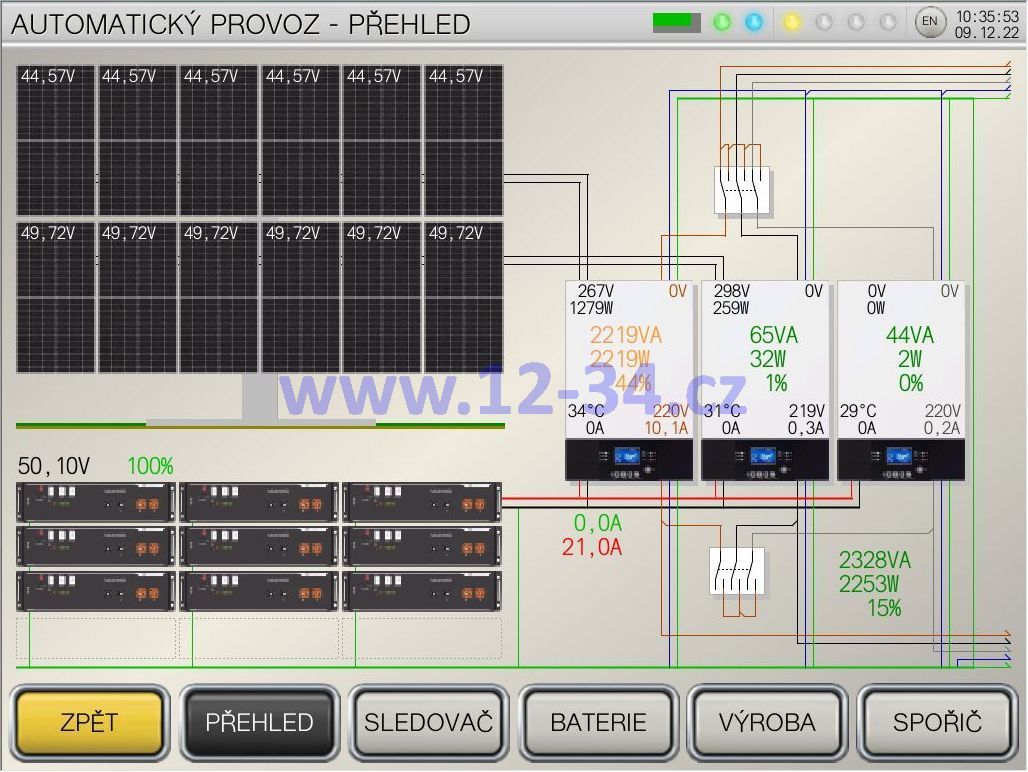Click the yellow status LED indicator

click(792, 22)
